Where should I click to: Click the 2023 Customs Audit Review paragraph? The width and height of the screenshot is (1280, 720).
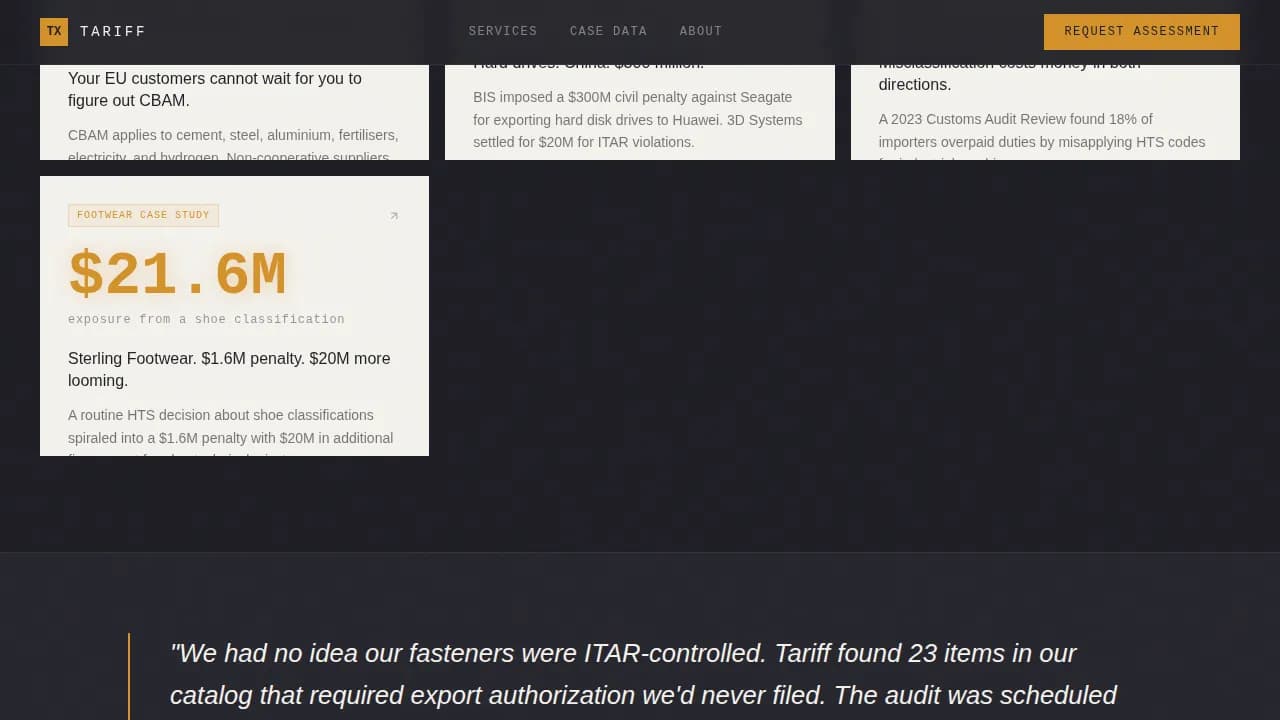1041,130
